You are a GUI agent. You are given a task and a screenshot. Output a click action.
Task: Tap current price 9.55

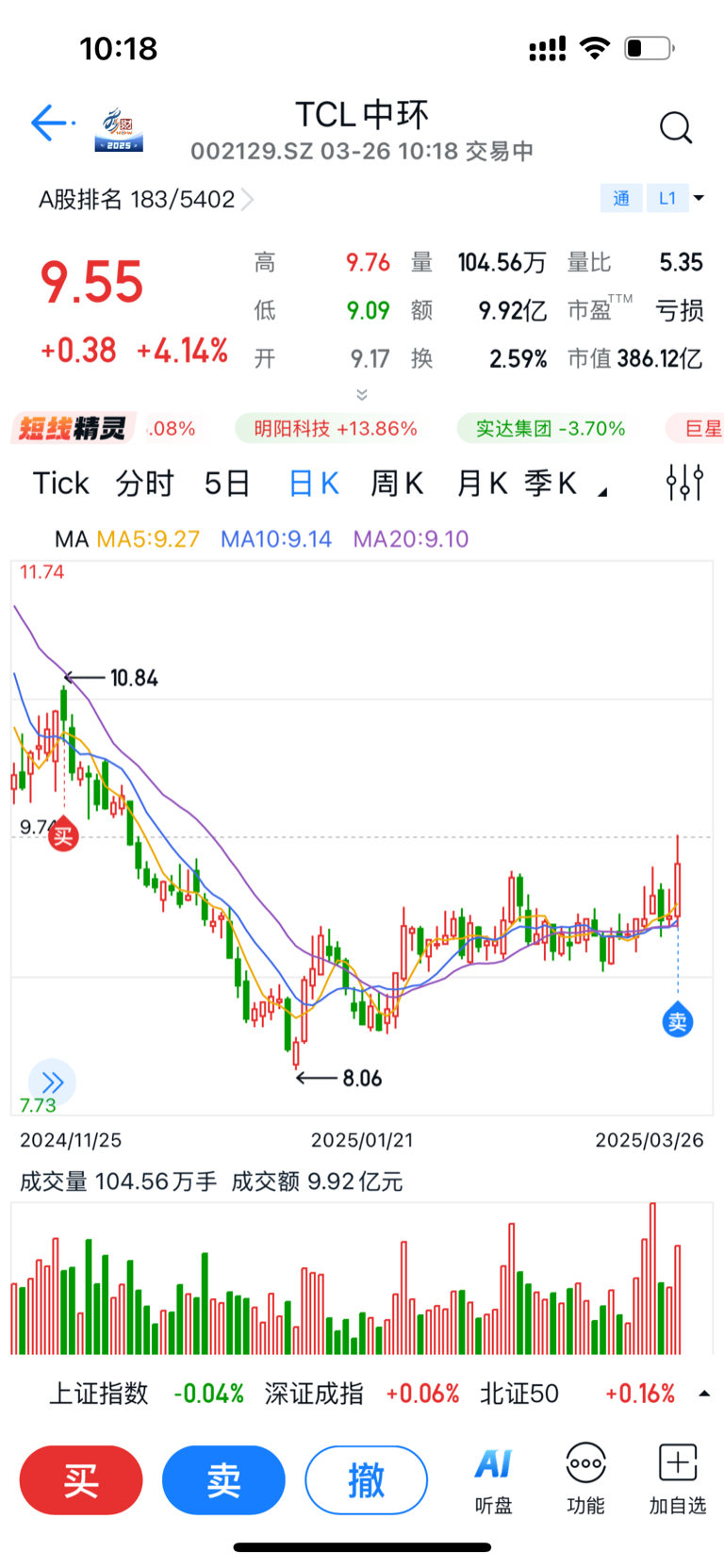[91, 282]
